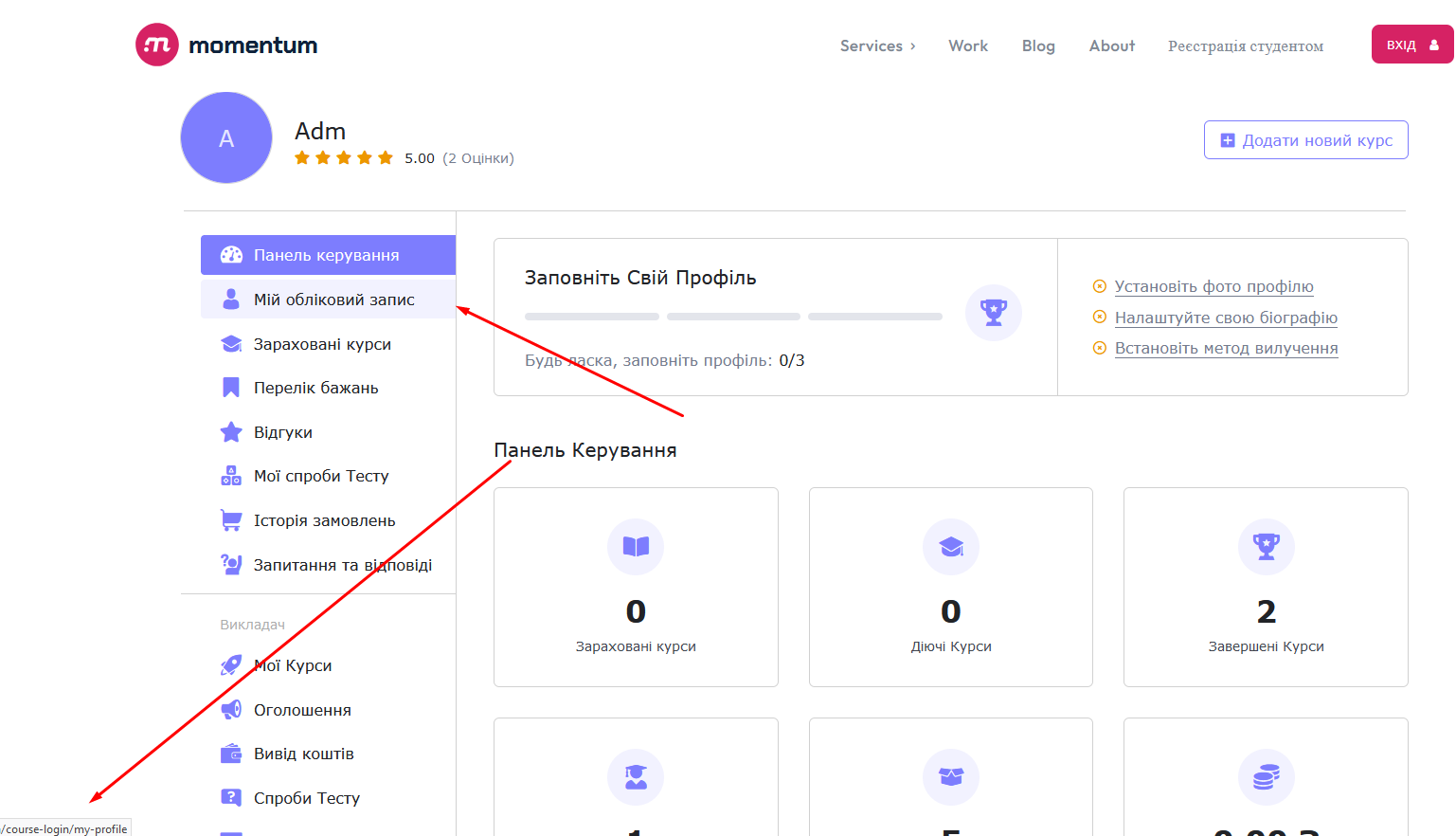Click the Викладач sidebar section label

(x=252, y=625)
